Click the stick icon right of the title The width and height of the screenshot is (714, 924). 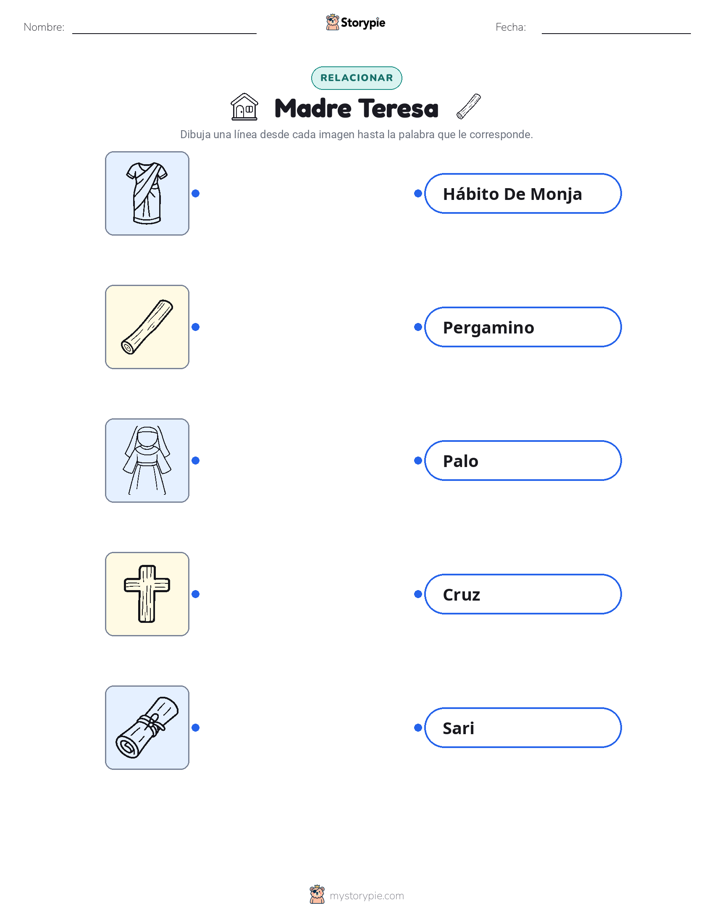coord(468,107)
